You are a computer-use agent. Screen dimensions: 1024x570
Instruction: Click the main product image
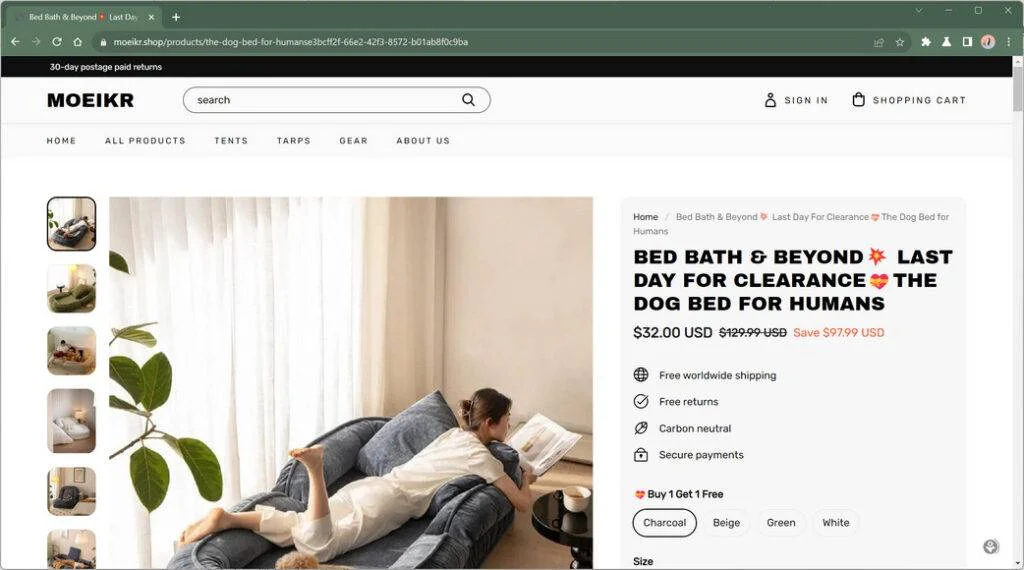coord(351,383)
